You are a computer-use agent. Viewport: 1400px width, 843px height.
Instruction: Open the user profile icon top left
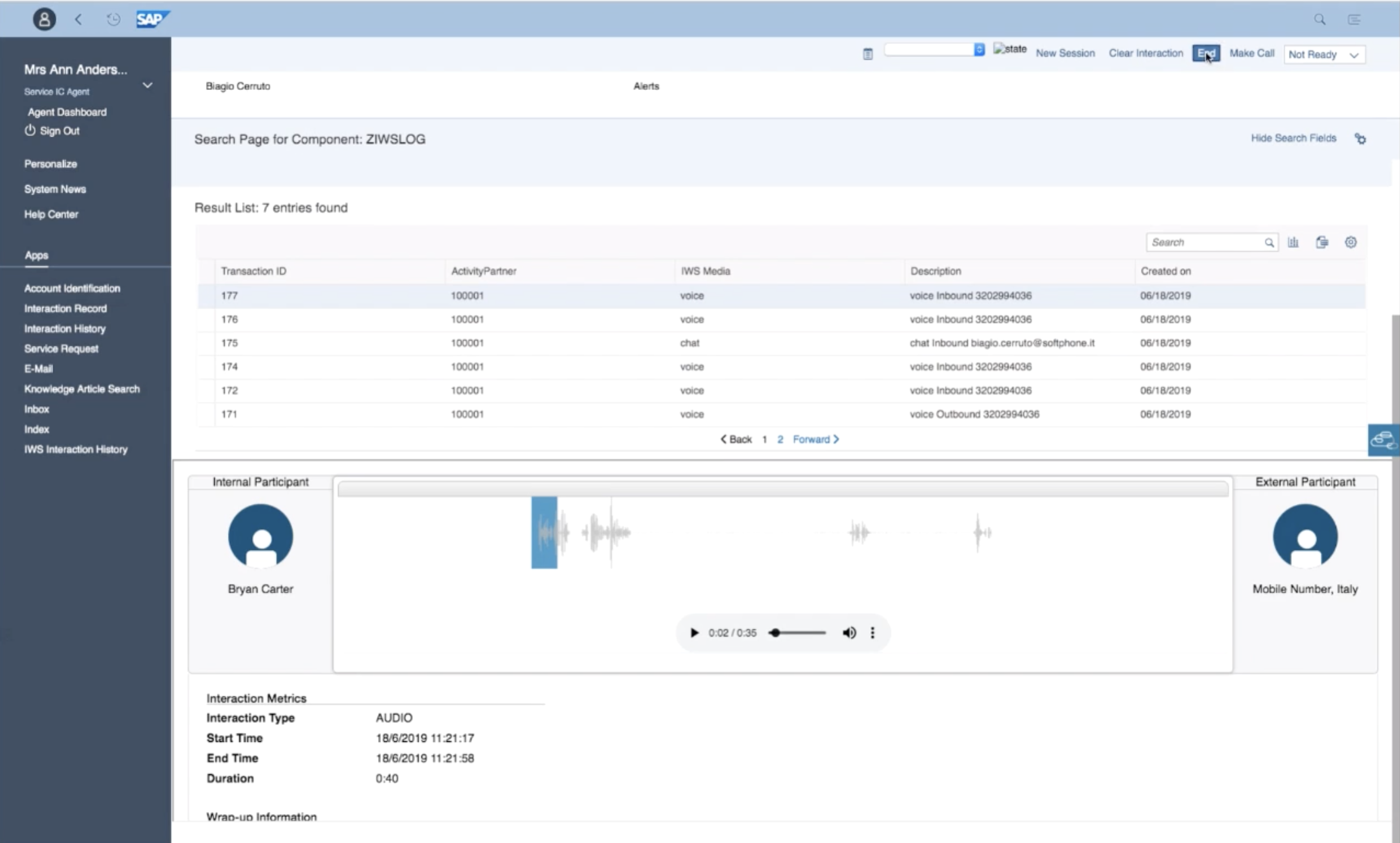[x=44, y=19]
